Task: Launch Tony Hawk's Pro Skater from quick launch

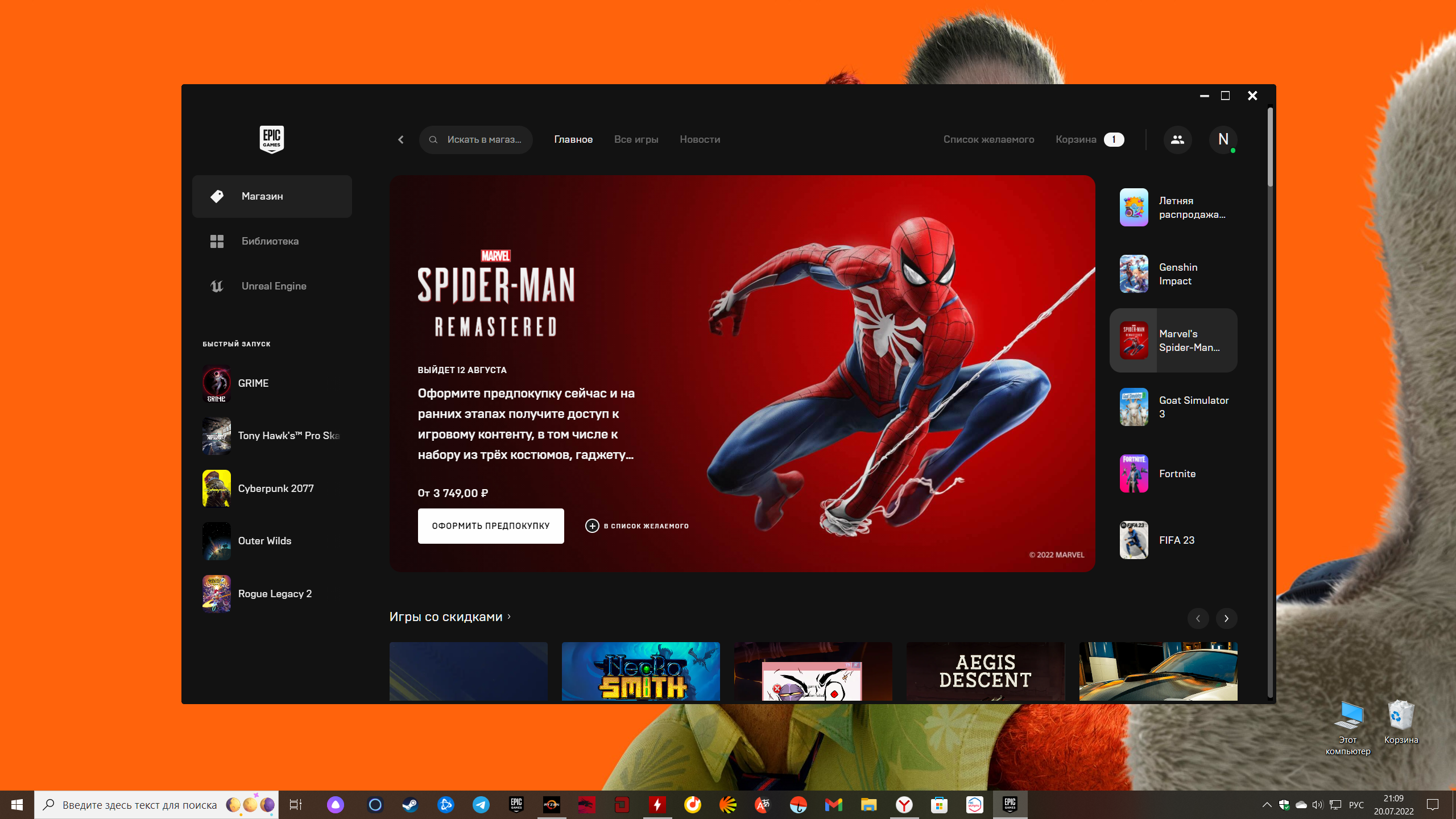Action: (272, 436)
